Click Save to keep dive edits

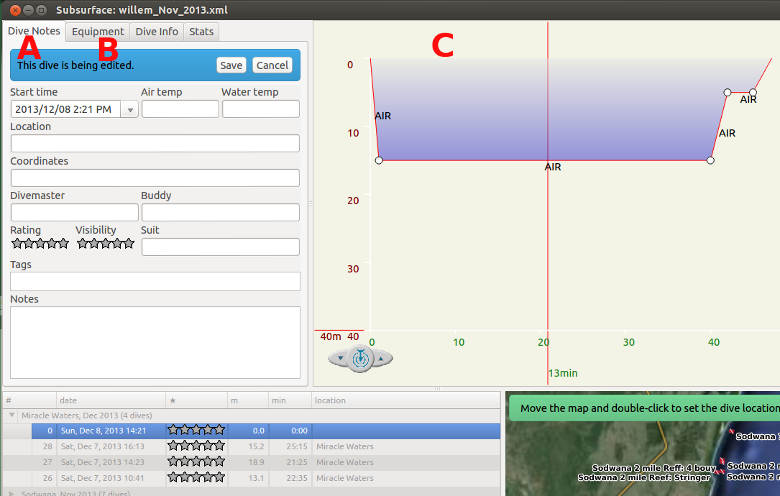point(231,65)
